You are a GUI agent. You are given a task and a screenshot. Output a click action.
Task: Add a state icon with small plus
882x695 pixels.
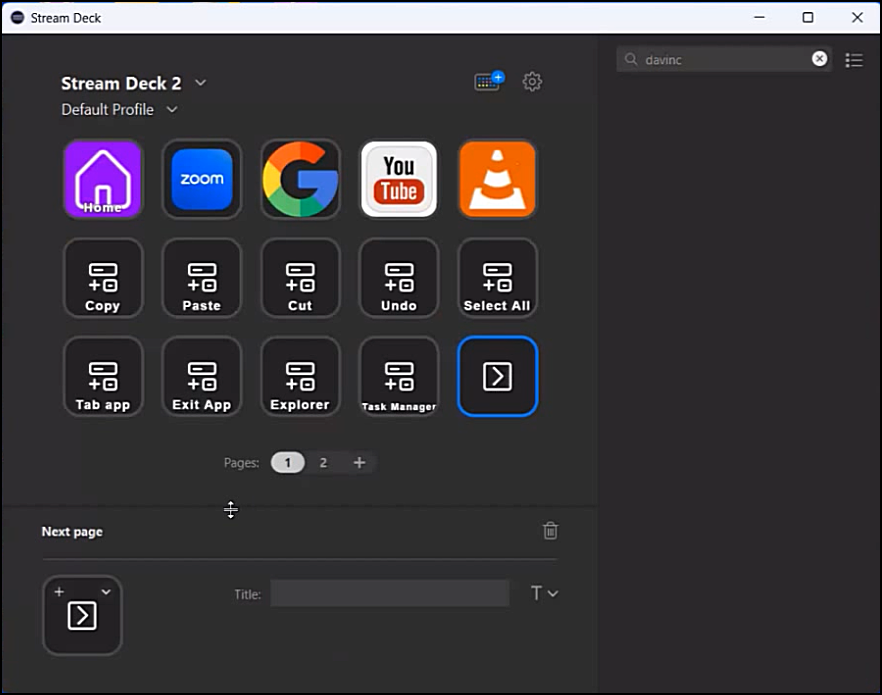[x=59, y=592]
